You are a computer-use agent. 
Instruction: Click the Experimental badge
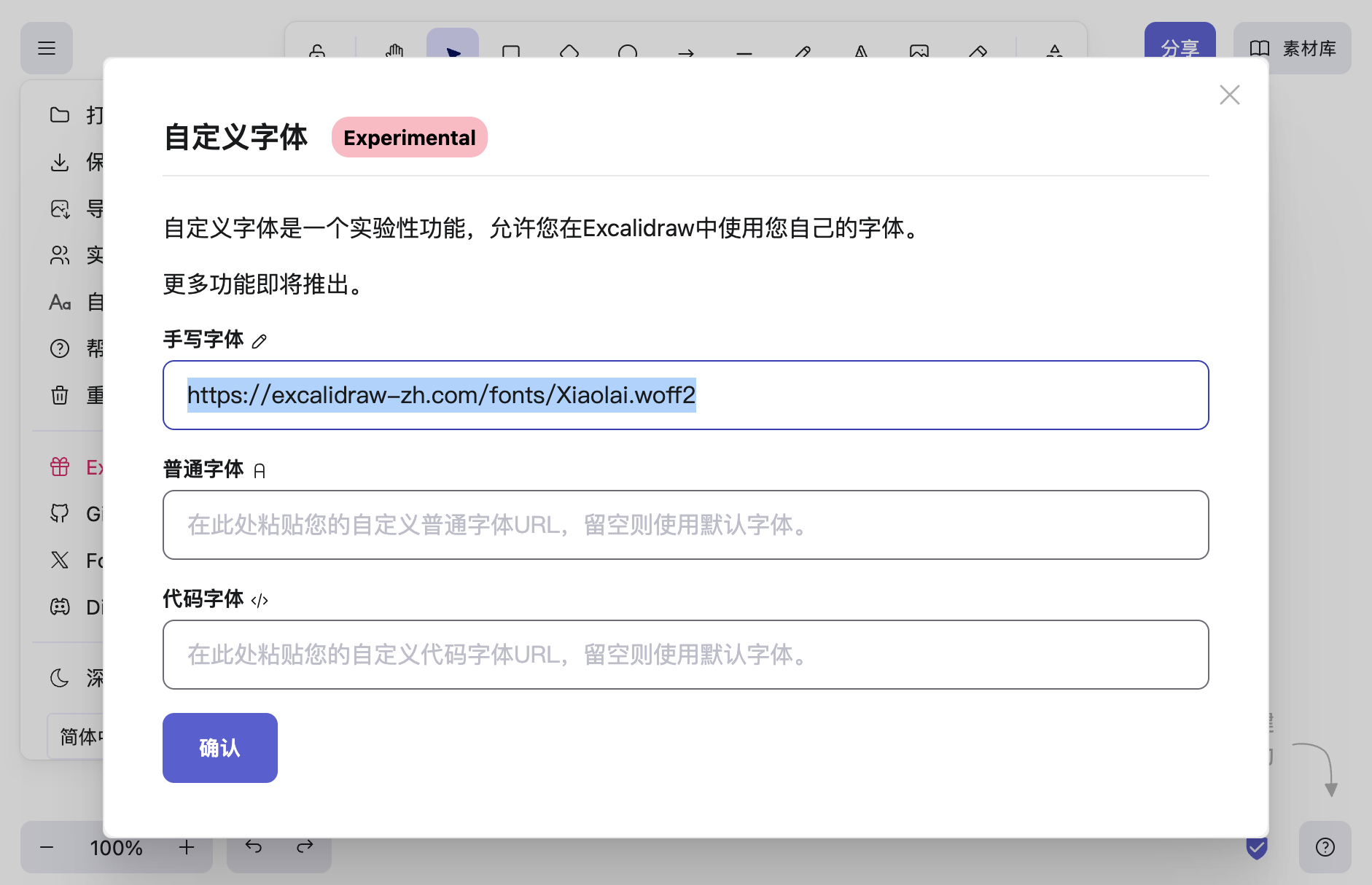click(409, 137)
